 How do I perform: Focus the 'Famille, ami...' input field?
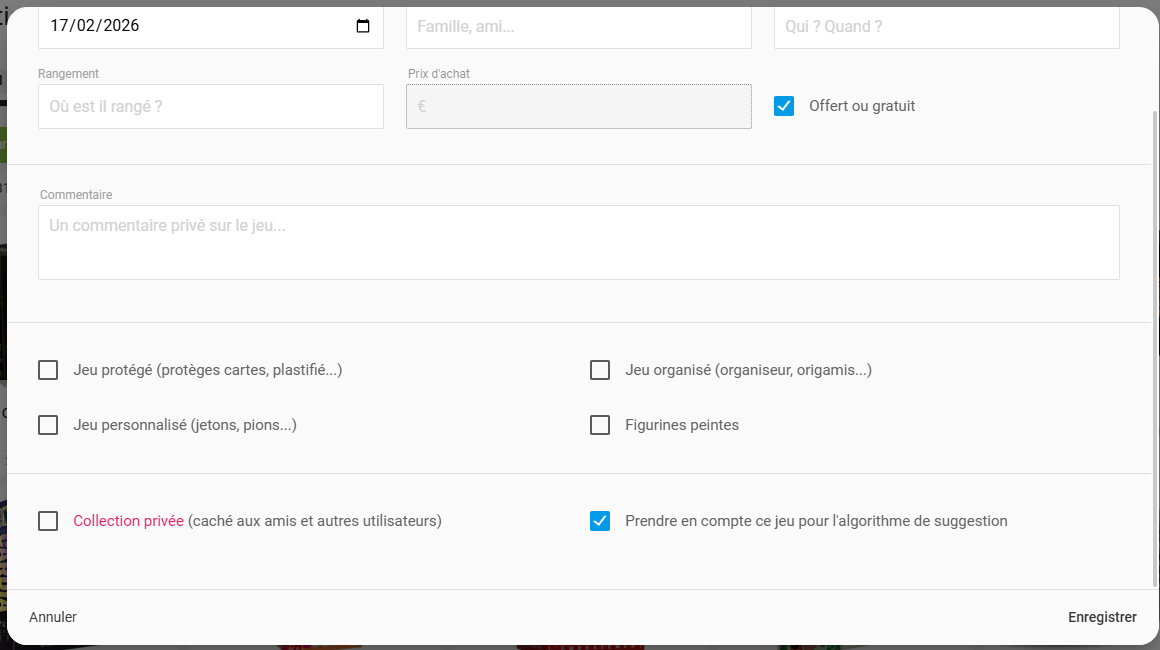coord(578,27)
